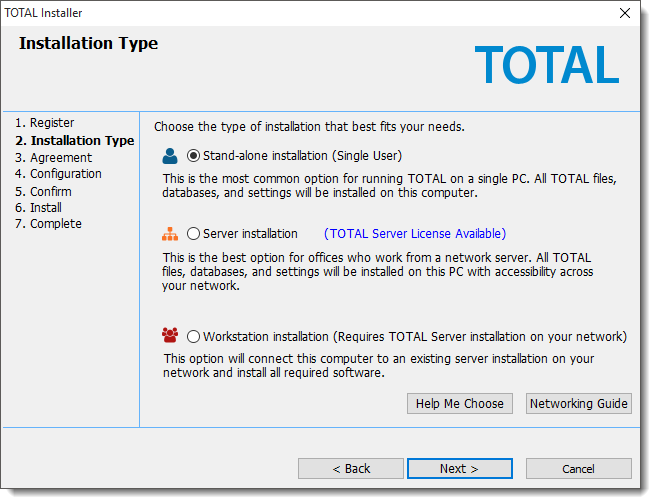Click the Installation Type page heading
The width and height of the screenshot is (650, 498).
[88, 44]
